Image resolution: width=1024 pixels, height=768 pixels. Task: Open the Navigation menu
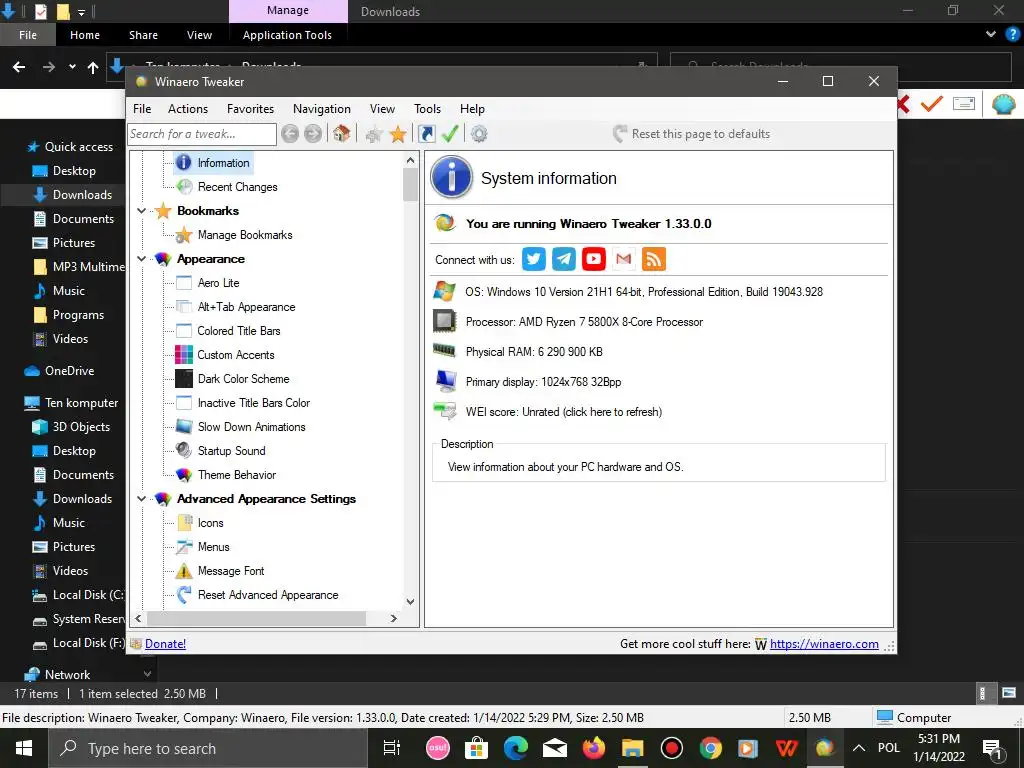(x=321, y=109)
